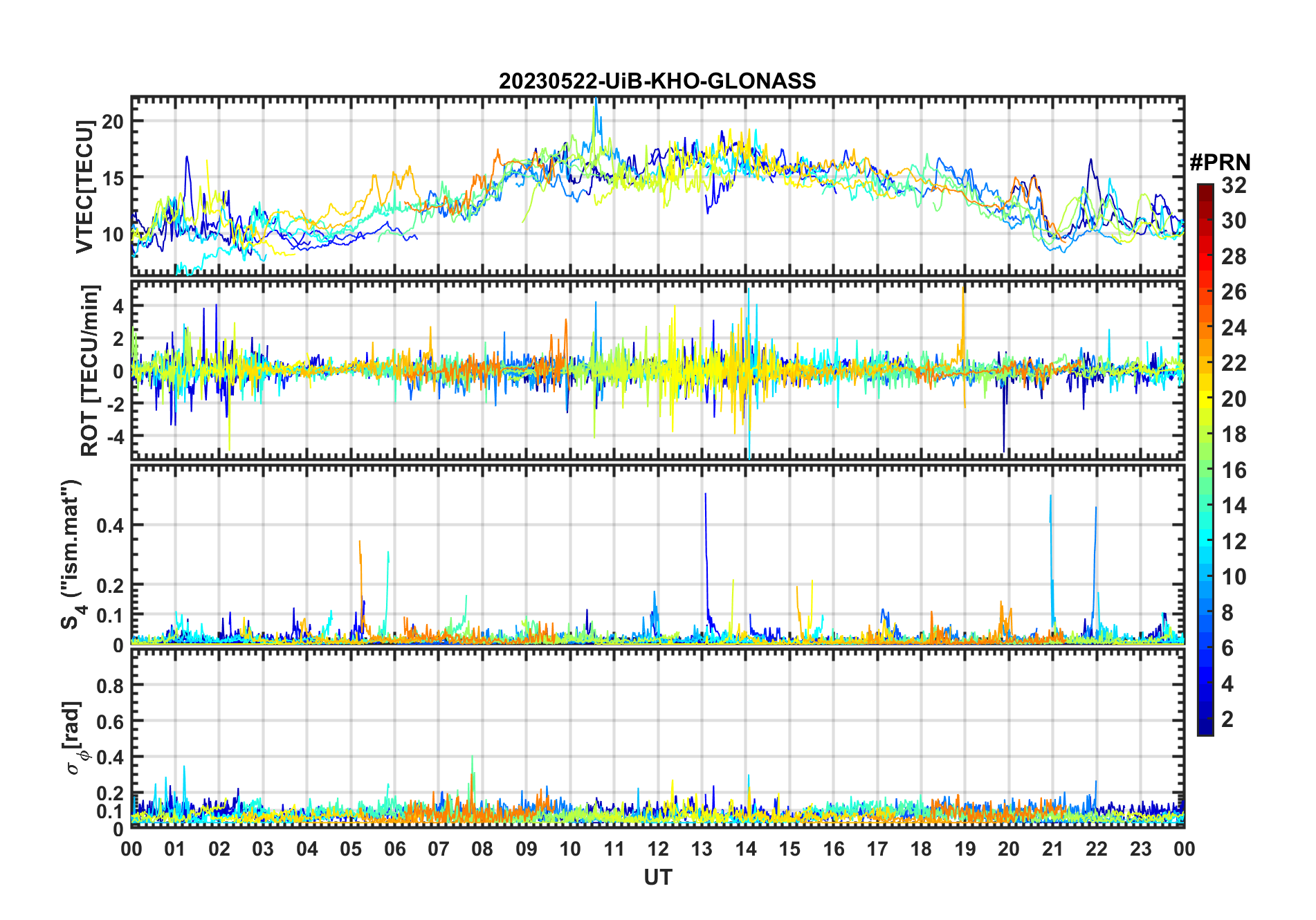Pick the dark red top of the PRN colorbar
Screen dimensions: 1316x920
1205,188
